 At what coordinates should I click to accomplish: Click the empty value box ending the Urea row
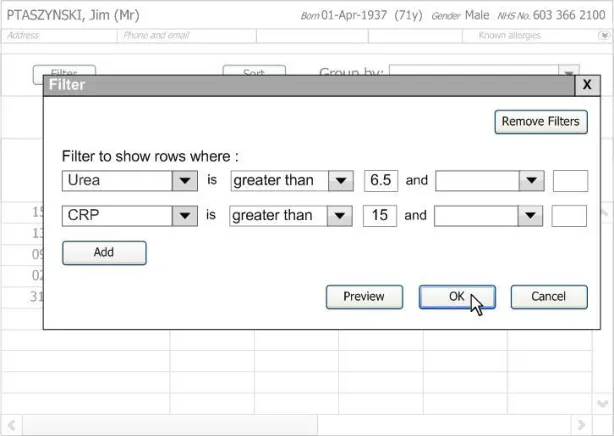pos(570,181)
